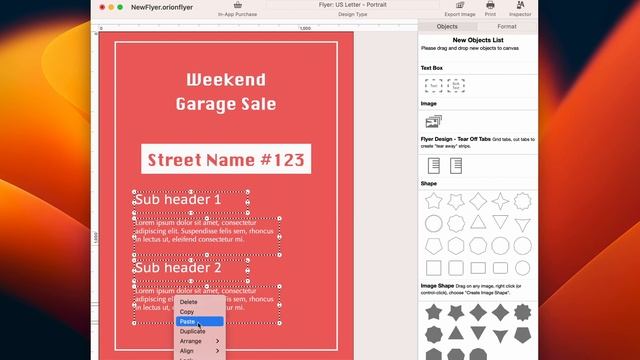Pick the outline twelve-point scalloped badge shape
640x360 pixels.
[x=522, y=201]
